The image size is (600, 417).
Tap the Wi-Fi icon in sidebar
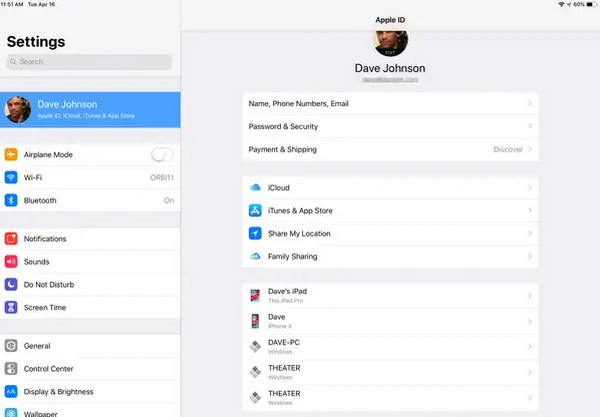[x=11, y=178]
